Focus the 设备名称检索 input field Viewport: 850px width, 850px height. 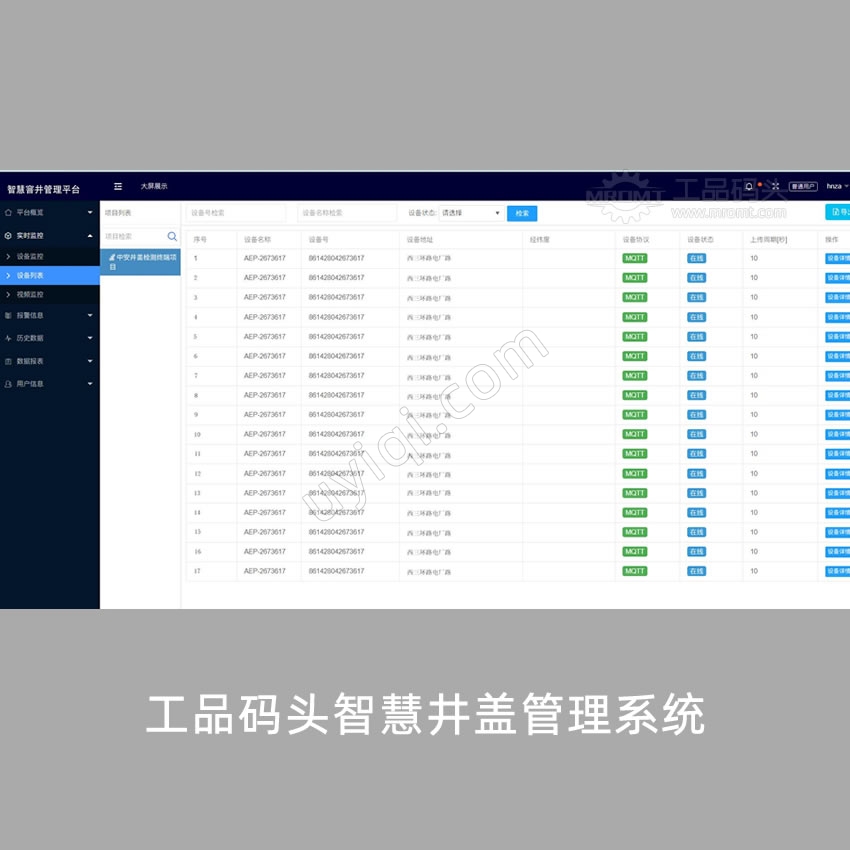click(347, 213)
